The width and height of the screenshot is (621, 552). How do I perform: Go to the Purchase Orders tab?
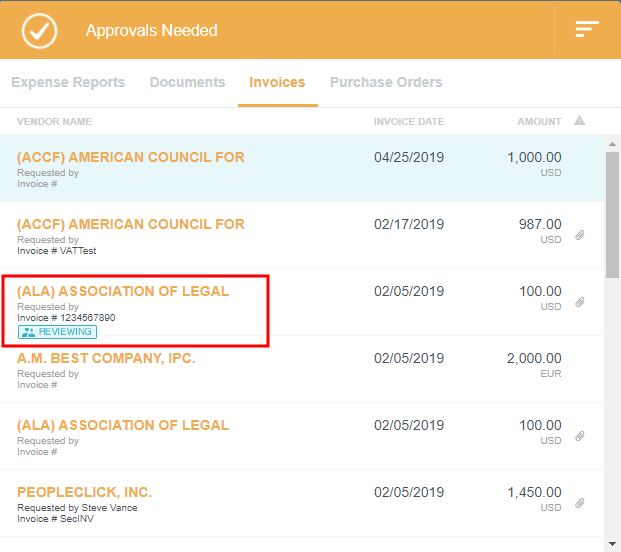click(386, 82)
